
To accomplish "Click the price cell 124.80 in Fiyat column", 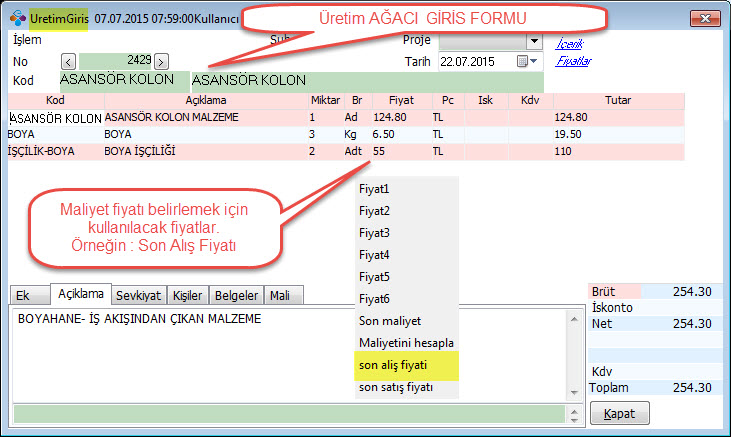I will 401,117.
